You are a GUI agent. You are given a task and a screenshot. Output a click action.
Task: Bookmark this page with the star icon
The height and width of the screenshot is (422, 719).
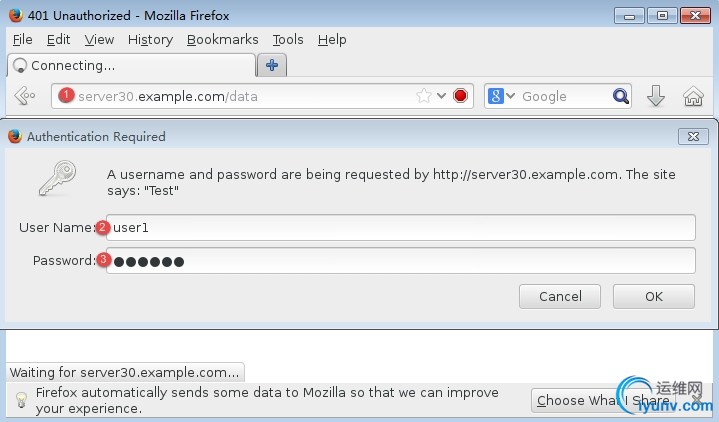423,96
